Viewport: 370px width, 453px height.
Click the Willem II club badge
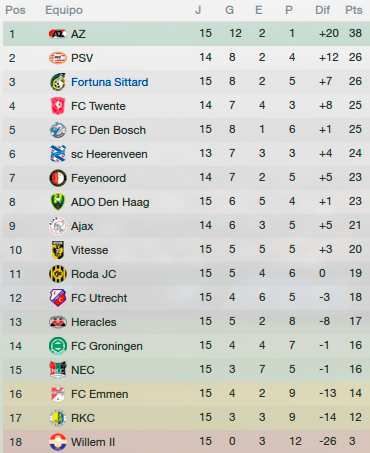[x=57, y=442]
